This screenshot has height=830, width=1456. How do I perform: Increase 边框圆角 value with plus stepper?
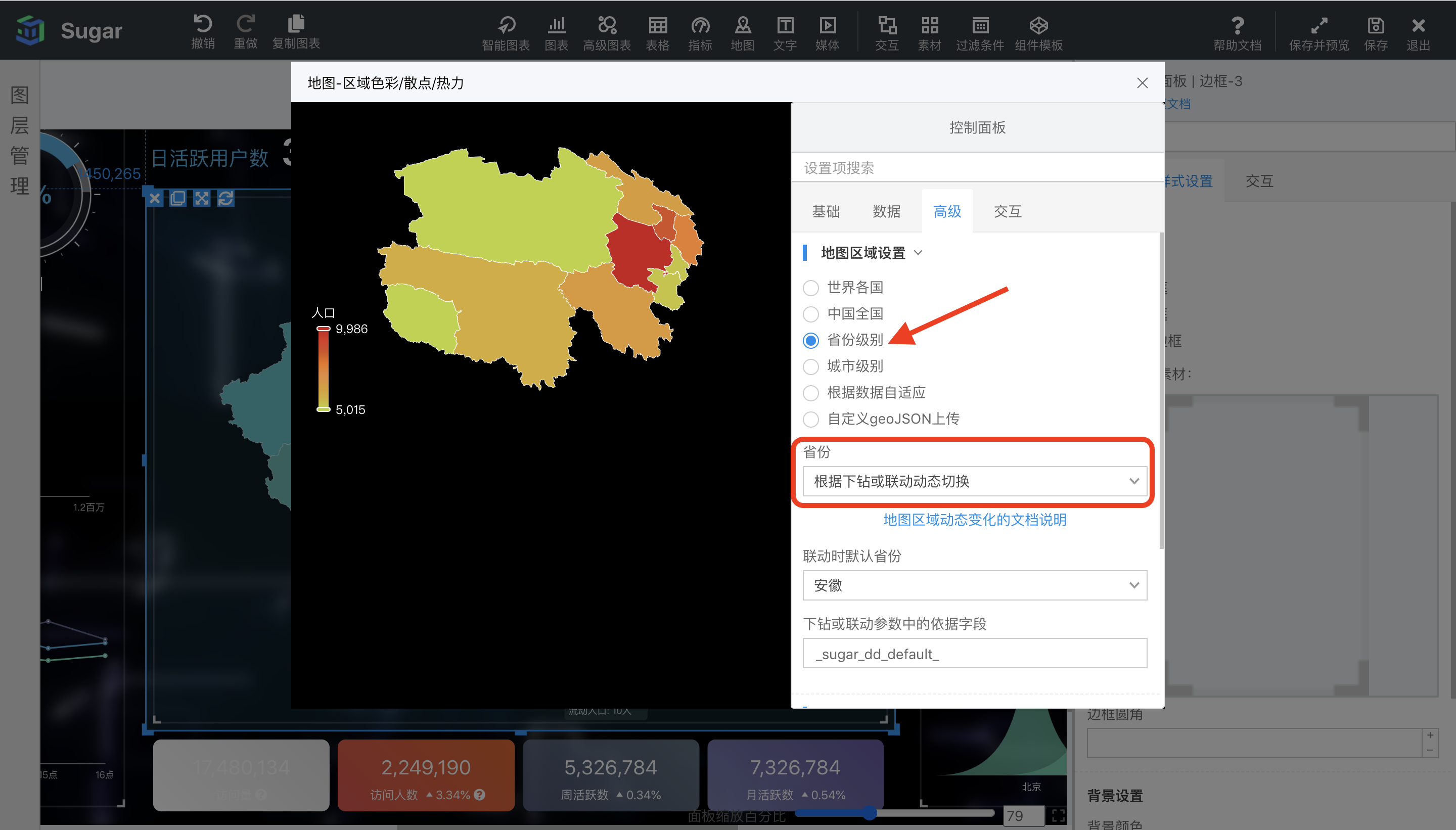click(x=1430, y=735)
